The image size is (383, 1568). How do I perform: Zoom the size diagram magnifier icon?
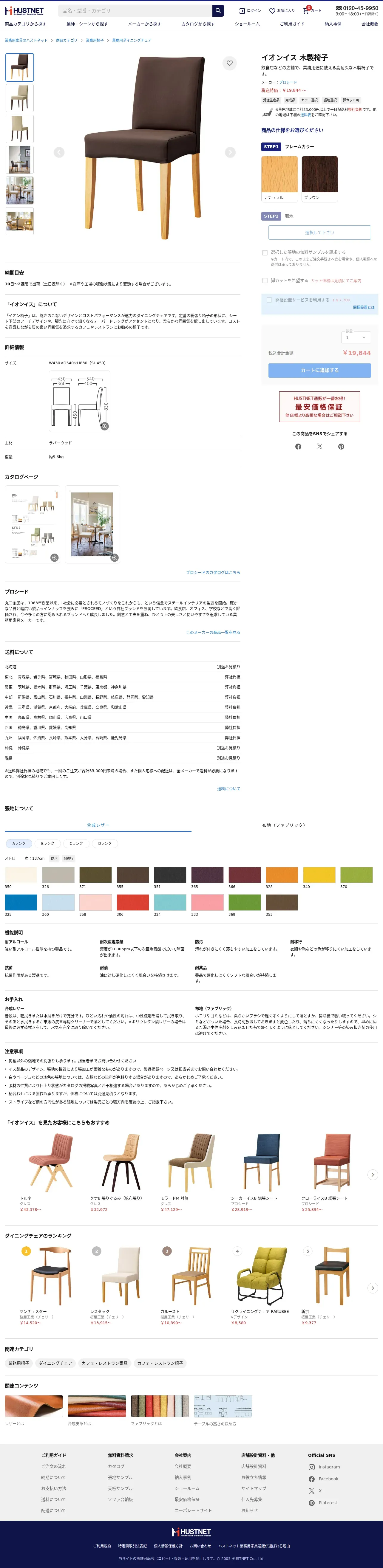(105, 426)
